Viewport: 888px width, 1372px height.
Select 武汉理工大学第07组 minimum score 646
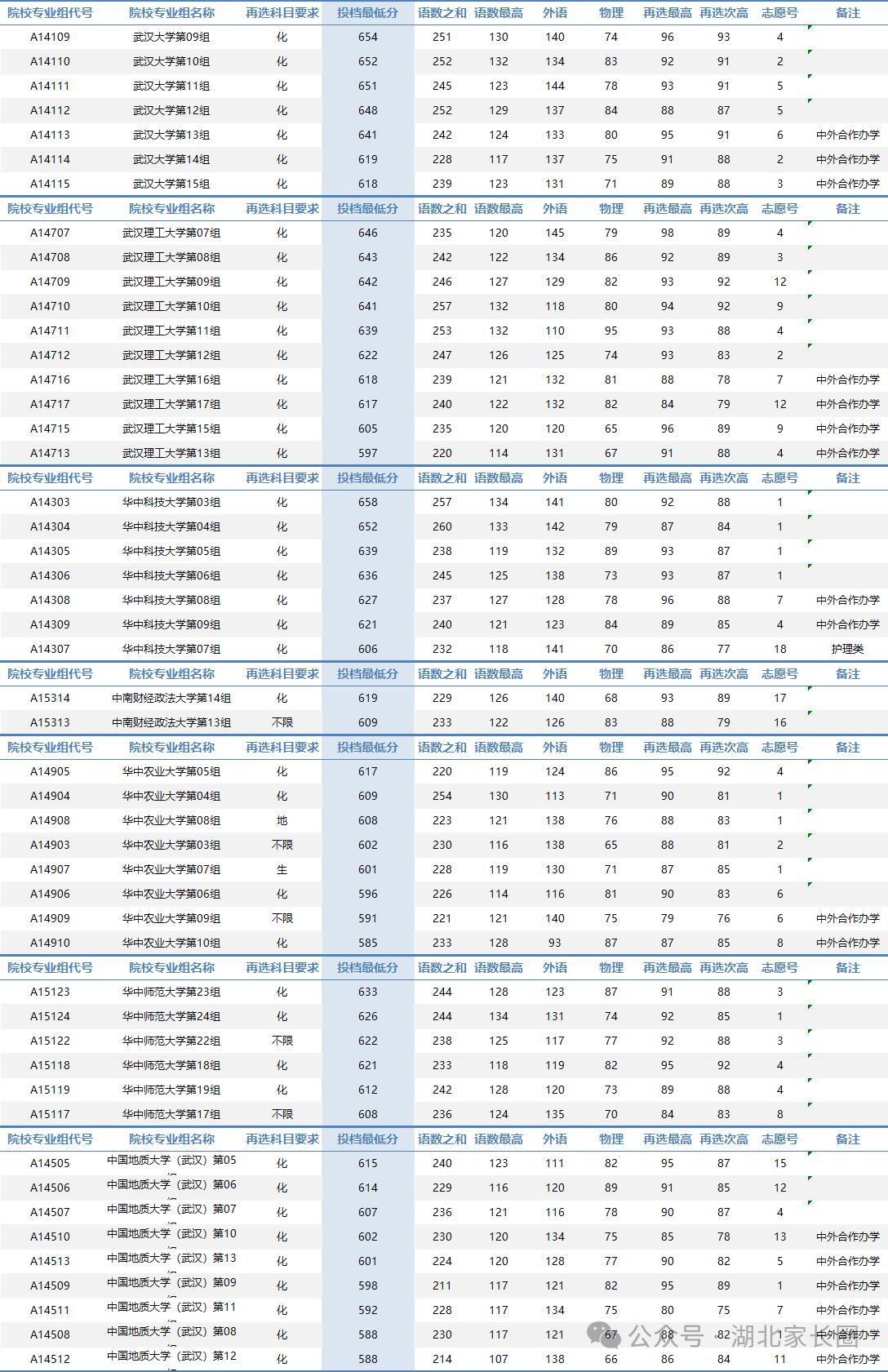(x=368, y=233)
